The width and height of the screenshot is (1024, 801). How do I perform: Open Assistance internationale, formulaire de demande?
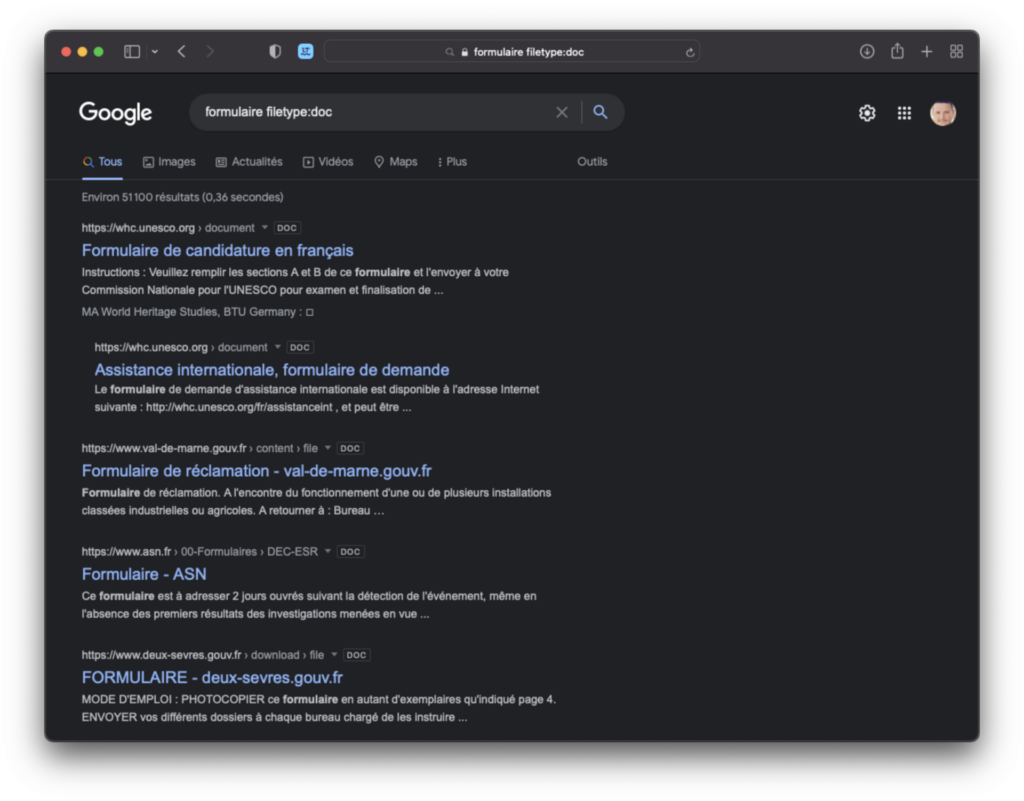point(272,369)
